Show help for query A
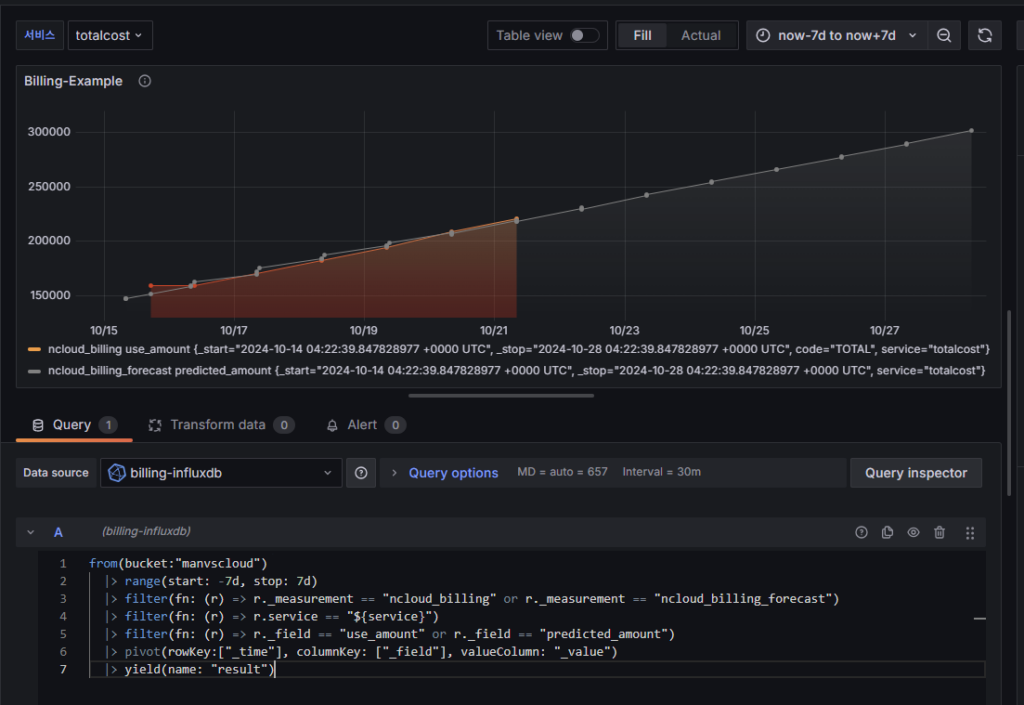 click(x=861, y=533)
